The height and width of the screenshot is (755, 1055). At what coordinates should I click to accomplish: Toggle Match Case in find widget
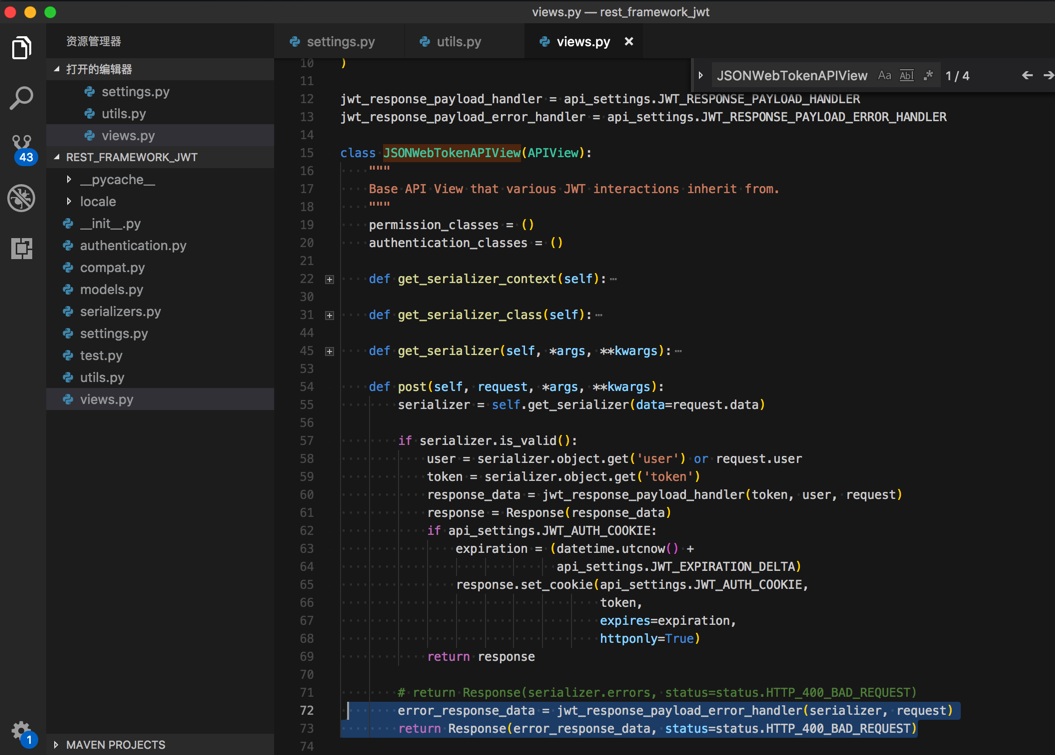point(884,76)
